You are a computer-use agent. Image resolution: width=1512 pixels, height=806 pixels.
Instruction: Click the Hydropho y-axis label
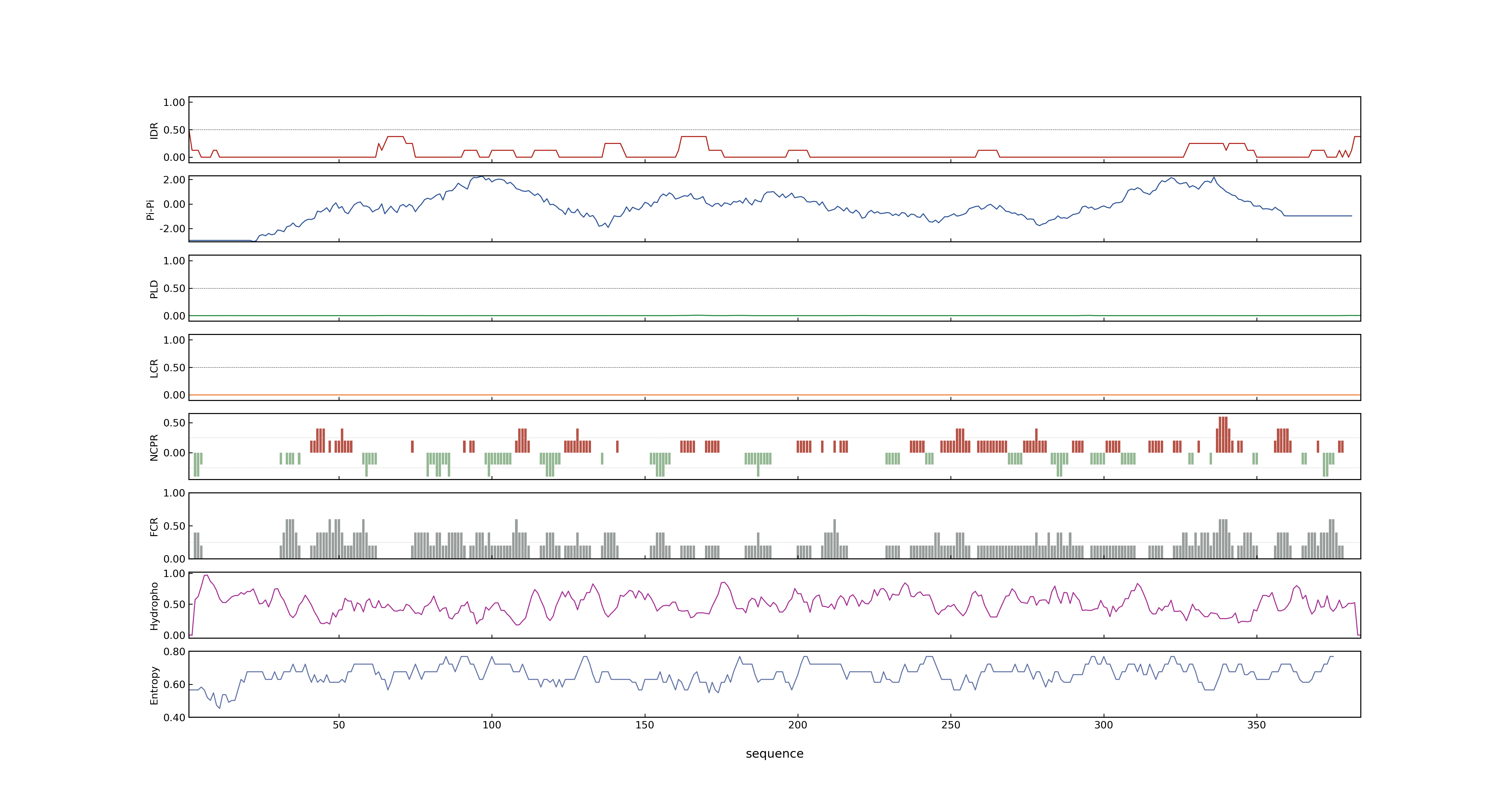coord(154,606)
